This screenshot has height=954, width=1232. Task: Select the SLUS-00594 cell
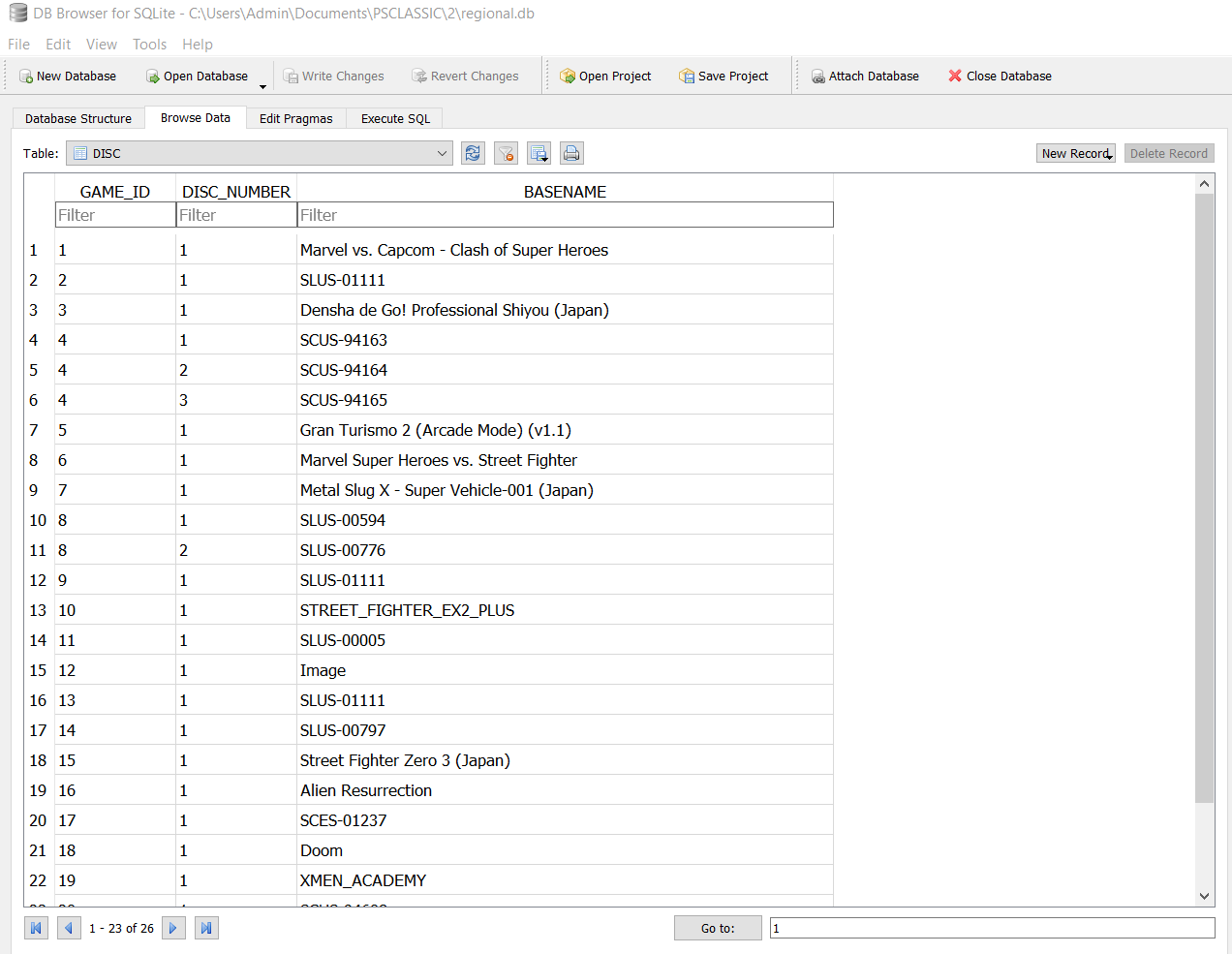(565, 520)
